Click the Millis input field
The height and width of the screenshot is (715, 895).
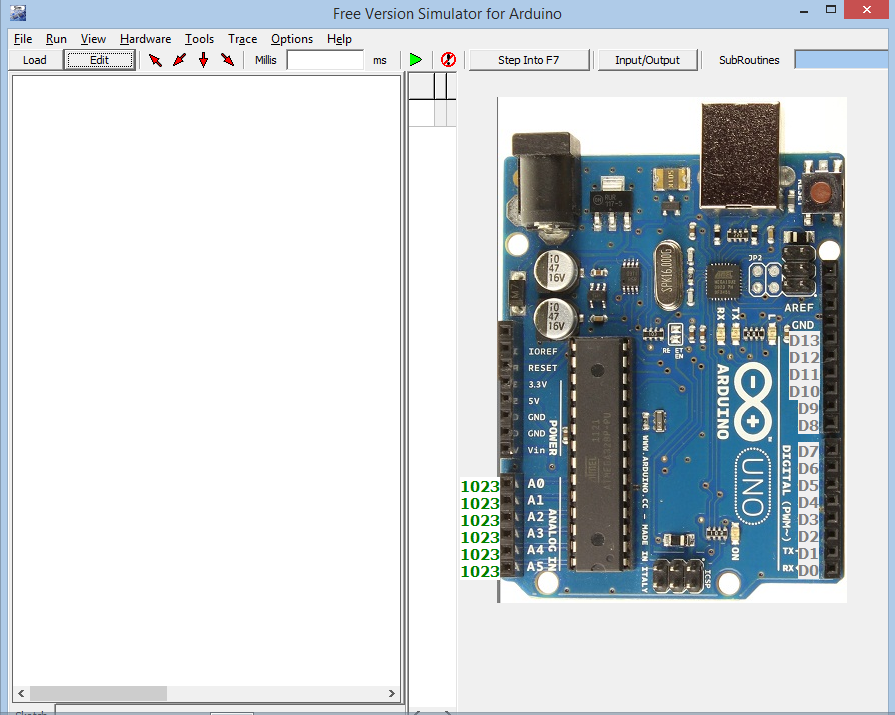pyautogui.click(x=325, y=60)
